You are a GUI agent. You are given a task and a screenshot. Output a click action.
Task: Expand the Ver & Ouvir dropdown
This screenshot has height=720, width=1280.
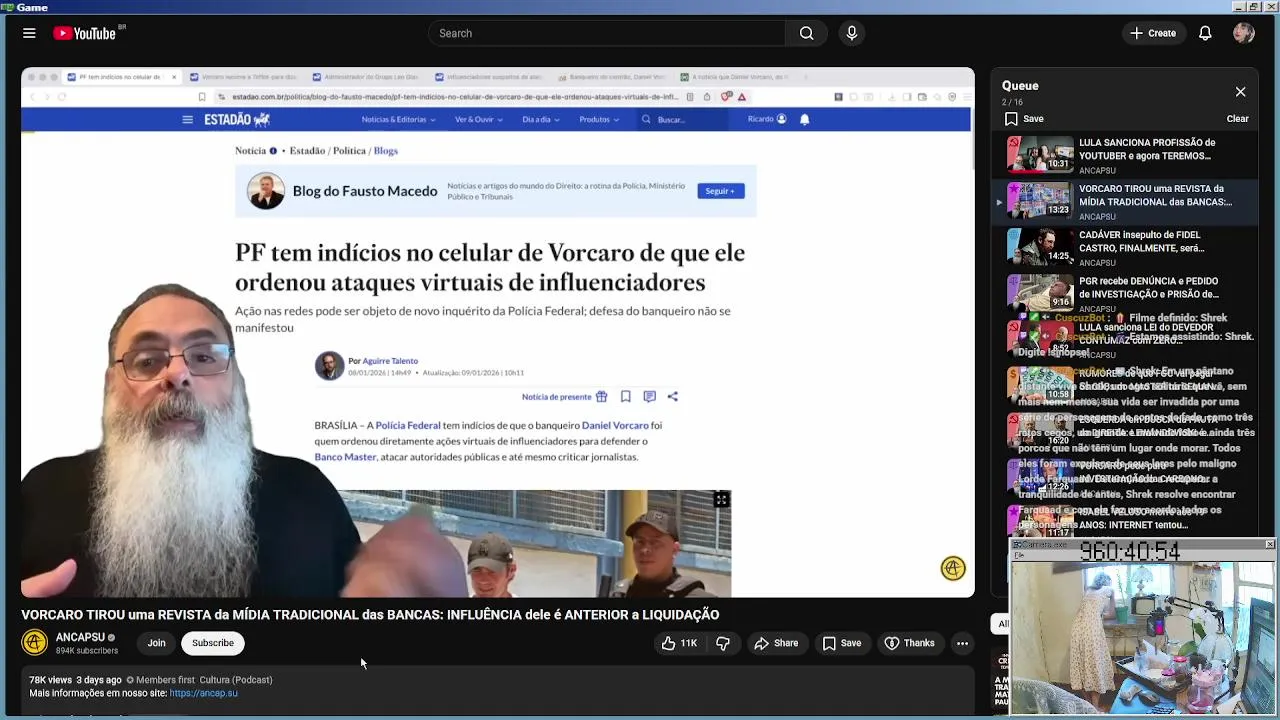tap(478, 119)
